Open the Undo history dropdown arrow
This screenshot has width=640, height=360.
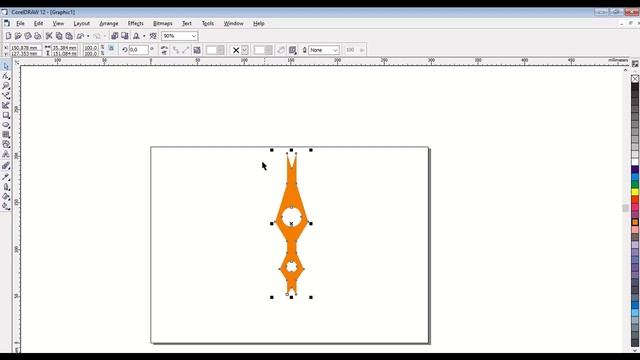[88, 36]
